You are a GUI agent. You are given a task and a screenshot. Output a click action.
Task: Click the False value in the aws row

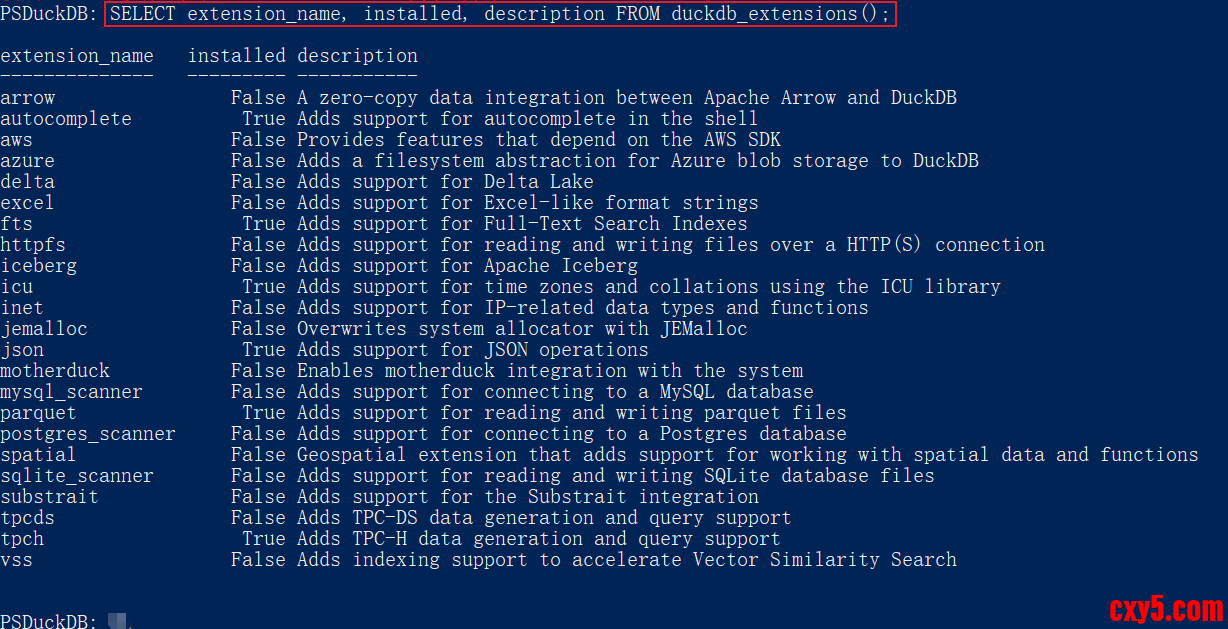pyautogui.click(x=258, y=140)
